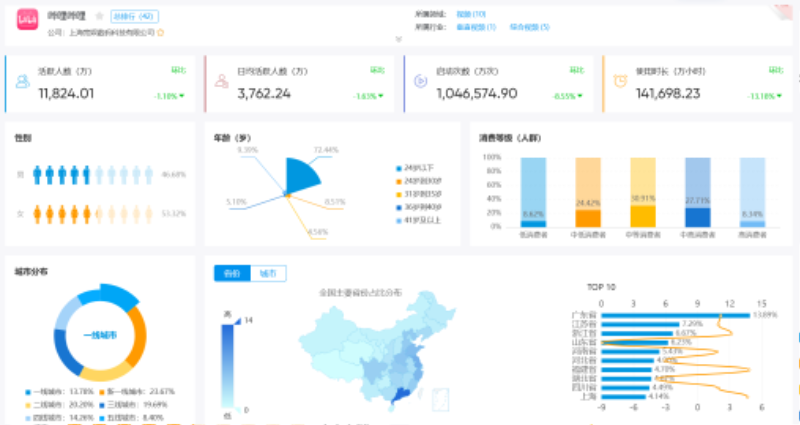Click the daily active users icon
Viewport: 800px width, 425px height.
(223, 79)
